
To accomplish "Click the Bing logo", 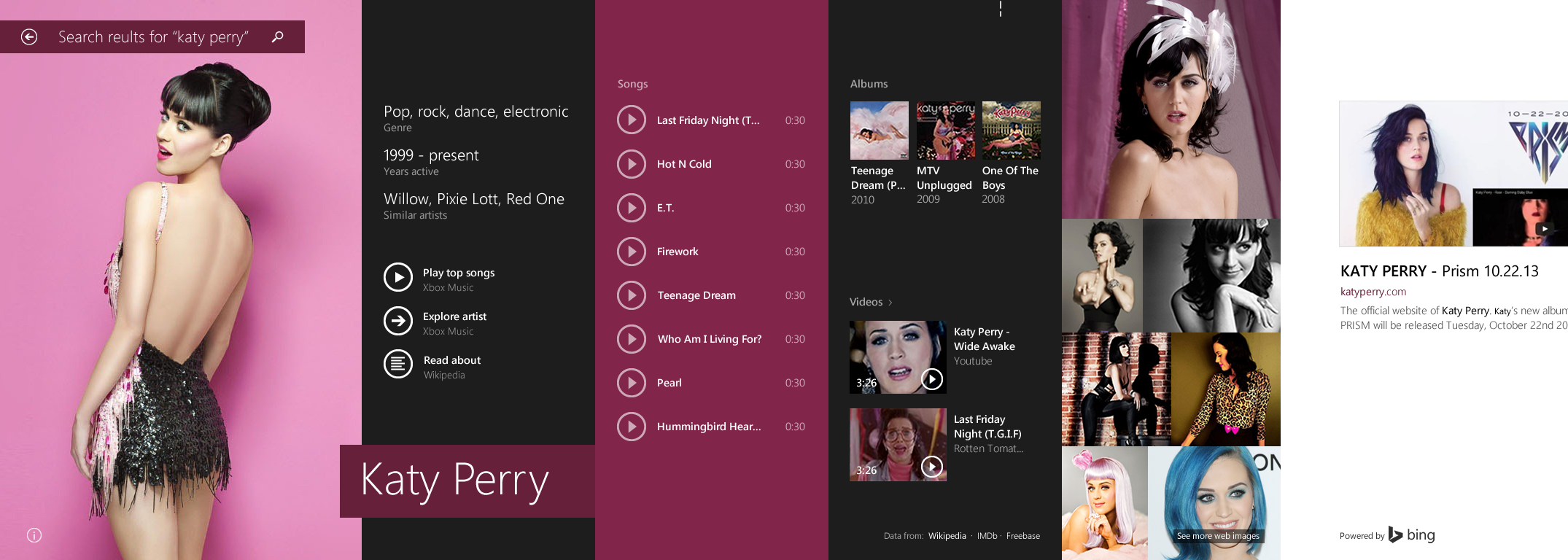I will point(1411,534).
